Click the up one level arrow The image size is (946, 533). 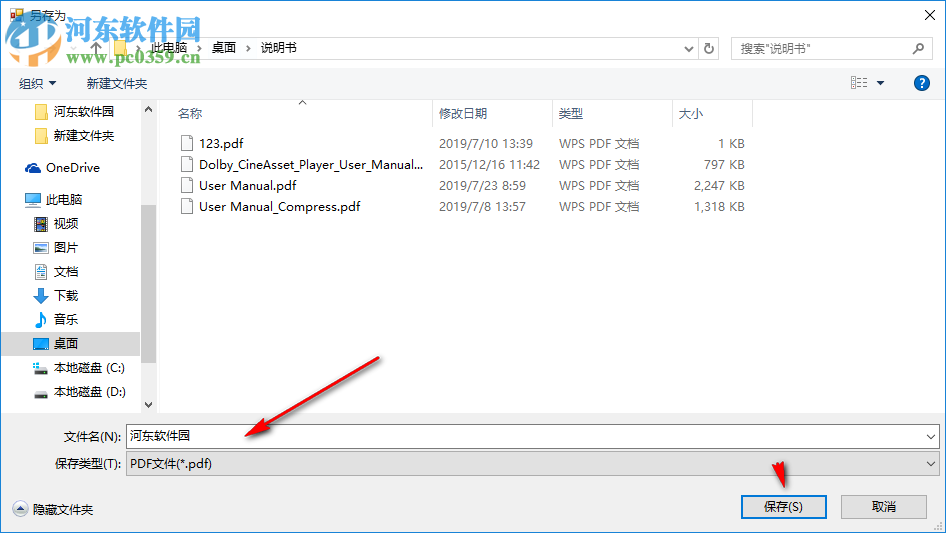[95, 48]
